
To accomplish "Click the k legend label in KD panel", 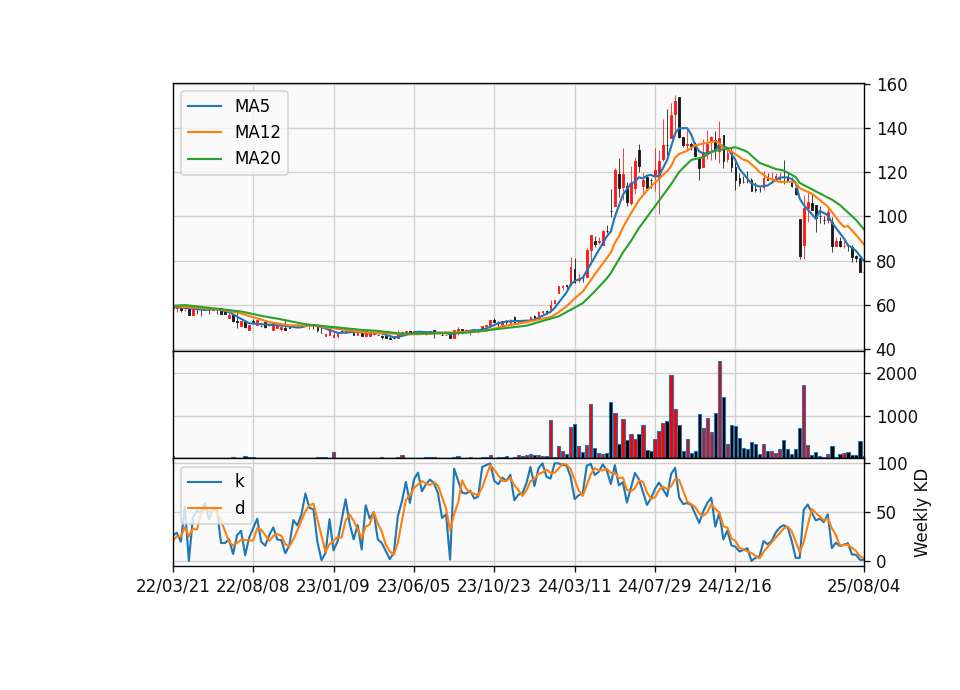I will click(239, 481).
